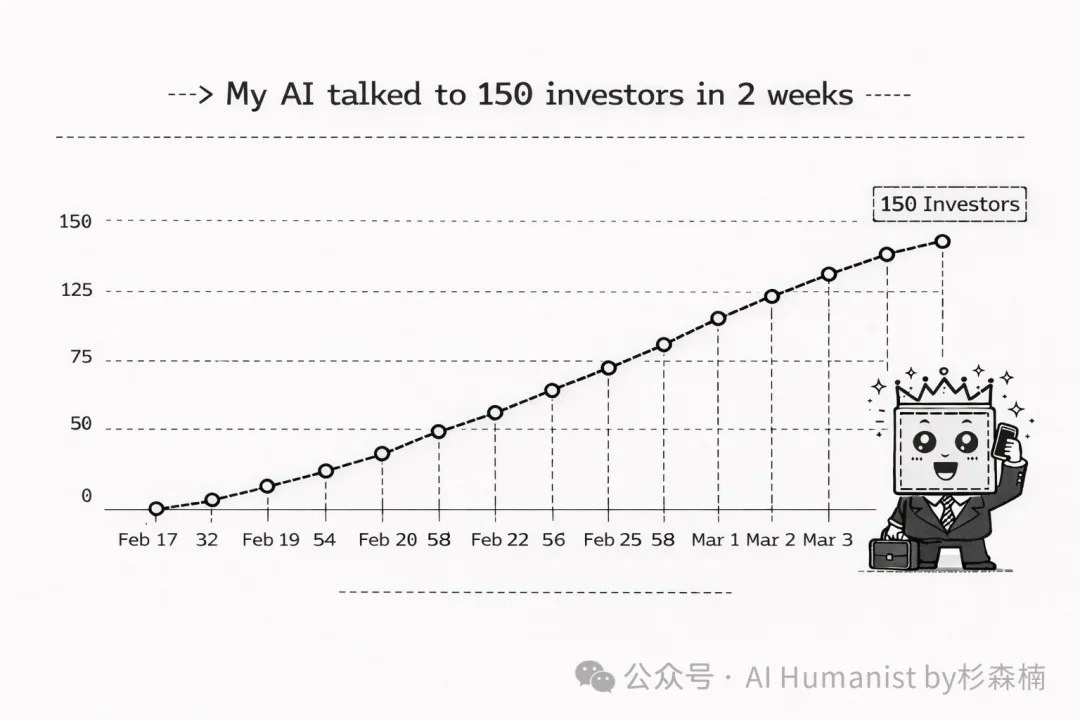Click the robot's necktie
1080x720 pixels.
pos(946,512)
